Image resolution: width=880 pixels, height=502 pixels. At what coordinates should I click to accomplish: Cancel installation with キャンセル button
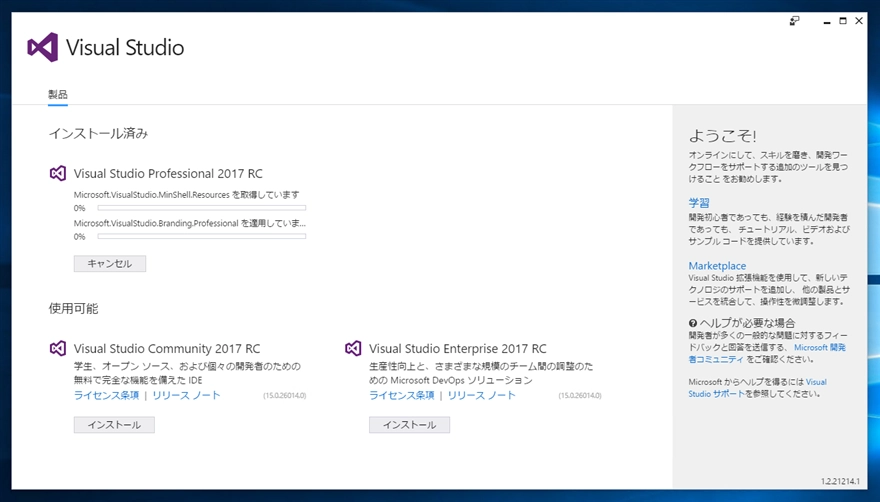pos(110,263)
